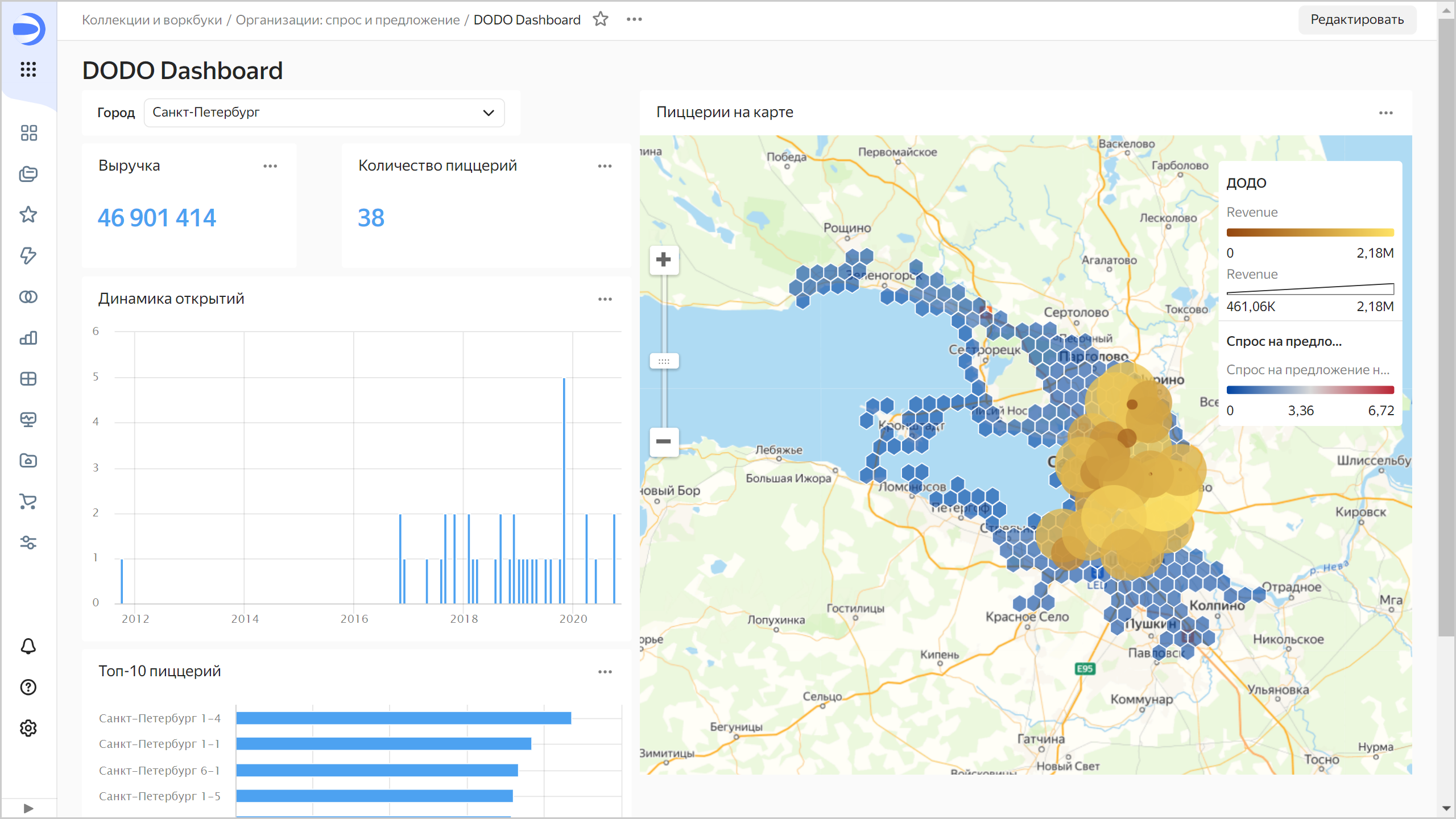The width and height of the screenshot is (1456, 819).
Task: Navigate to Коллекции и воркбуки breadcrumb
Action: [151, 19]
